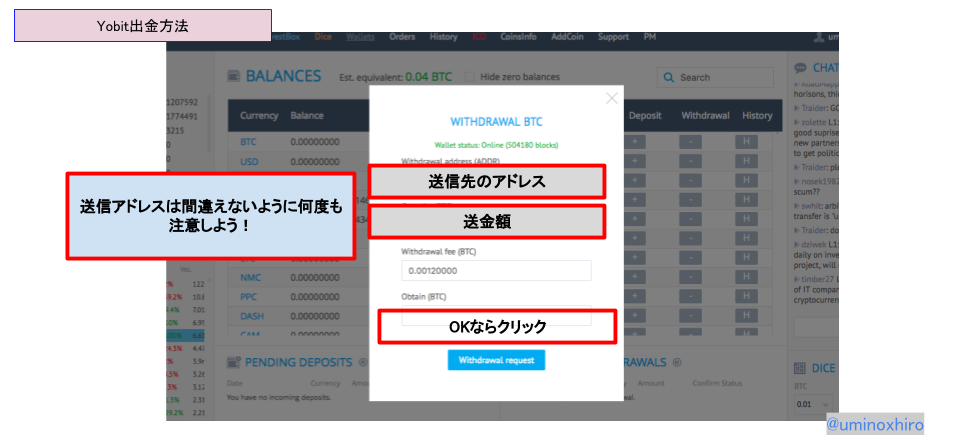This screenshot has width=954, height=443.
Task: Click the magnifier icon in Search box
Action: [669, 77]
